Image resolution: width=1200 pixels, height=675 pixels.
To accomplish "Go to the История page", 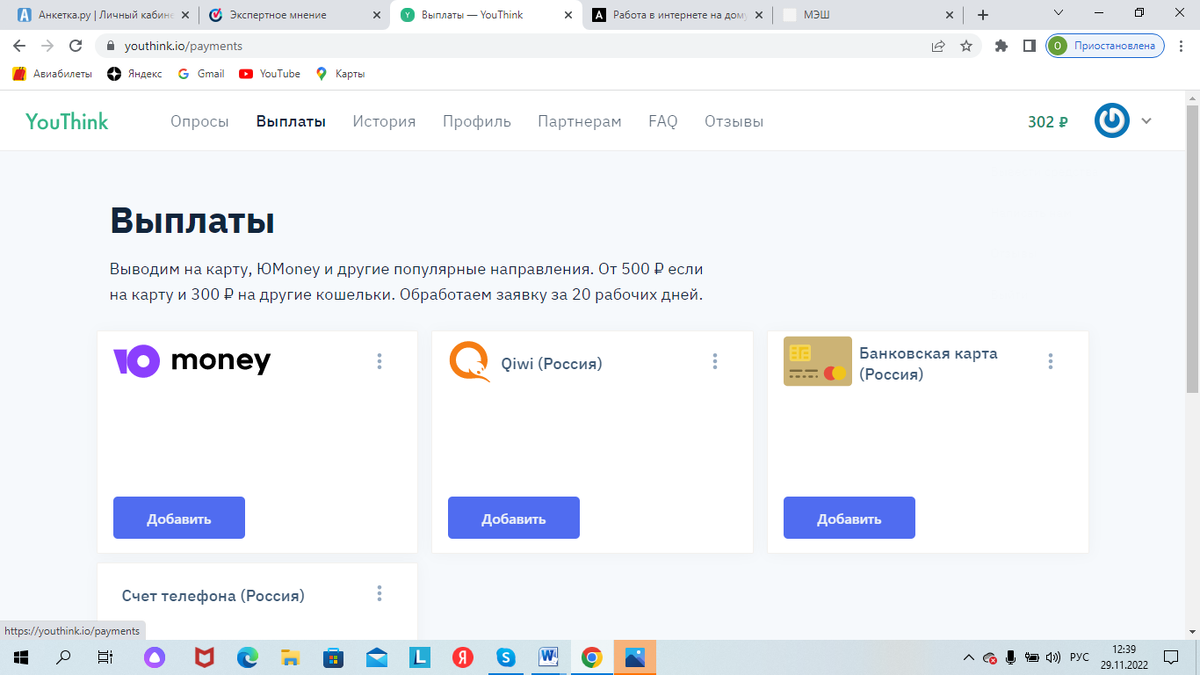I will tap(384, 120).
